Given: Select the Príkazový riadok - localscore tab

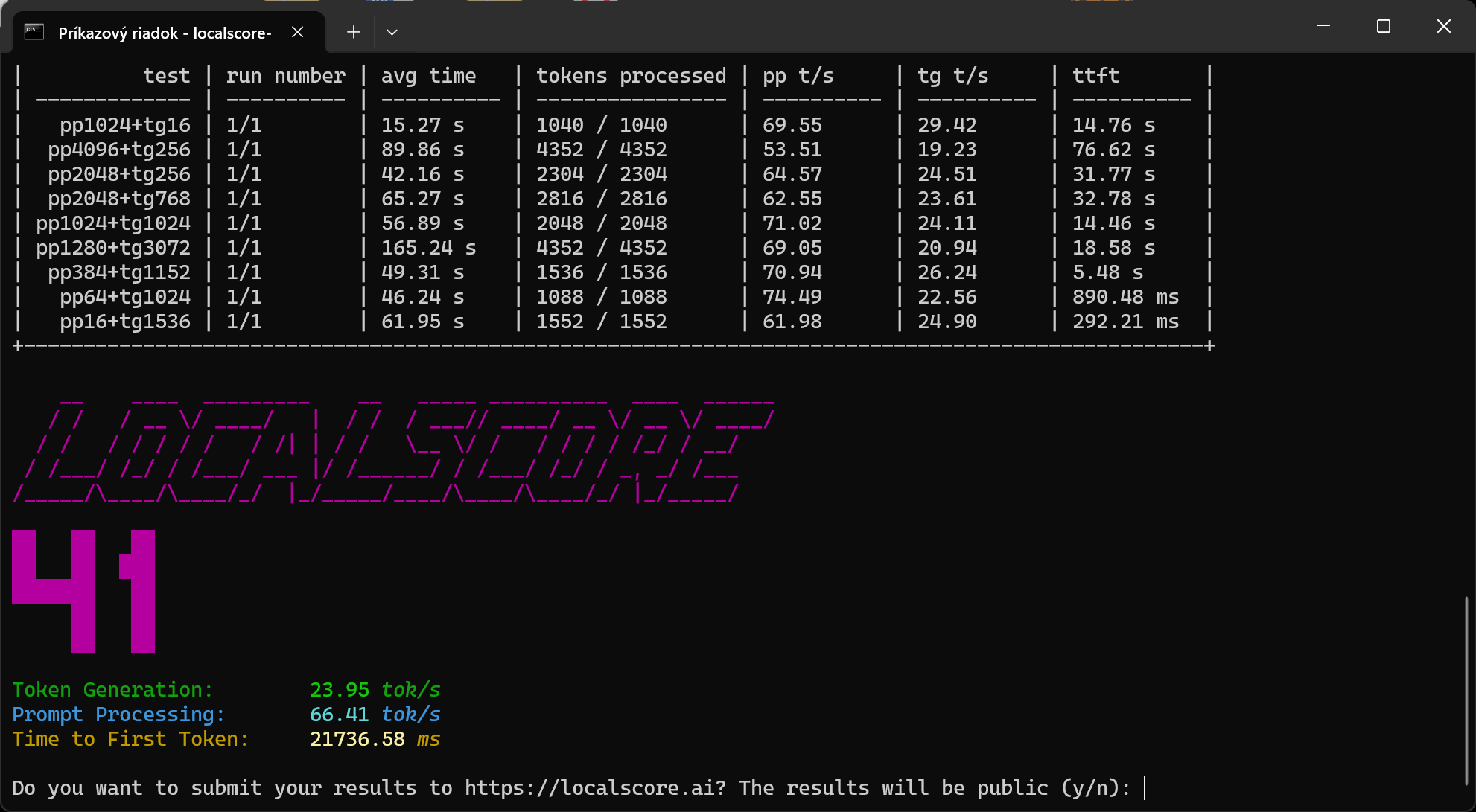Looking at the screenshot, I should pos(164,33).
